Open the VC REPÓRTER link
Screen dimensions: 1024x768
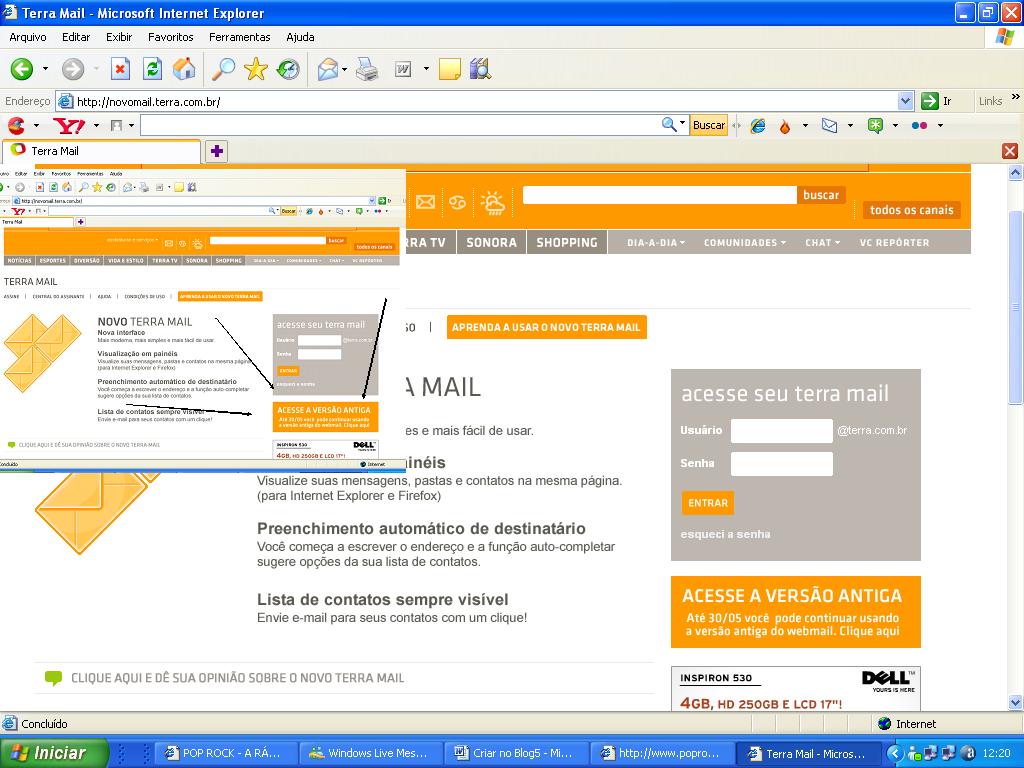coord(894,242)
